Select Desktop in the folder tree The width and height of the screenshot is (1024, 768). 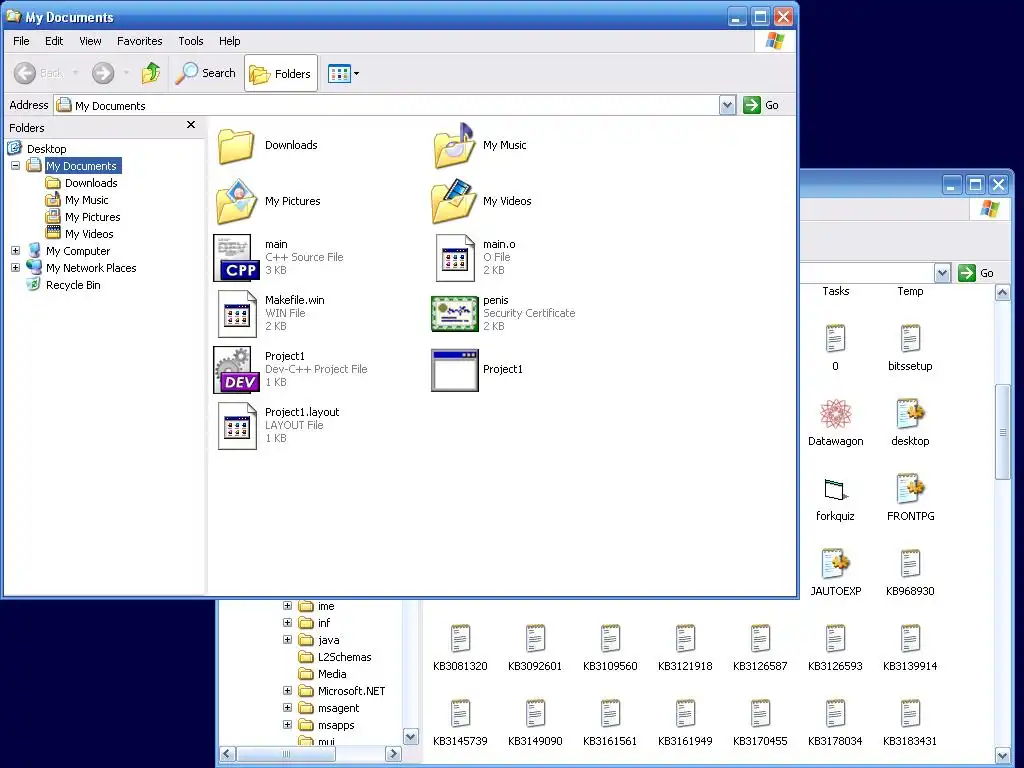(46, 149)
